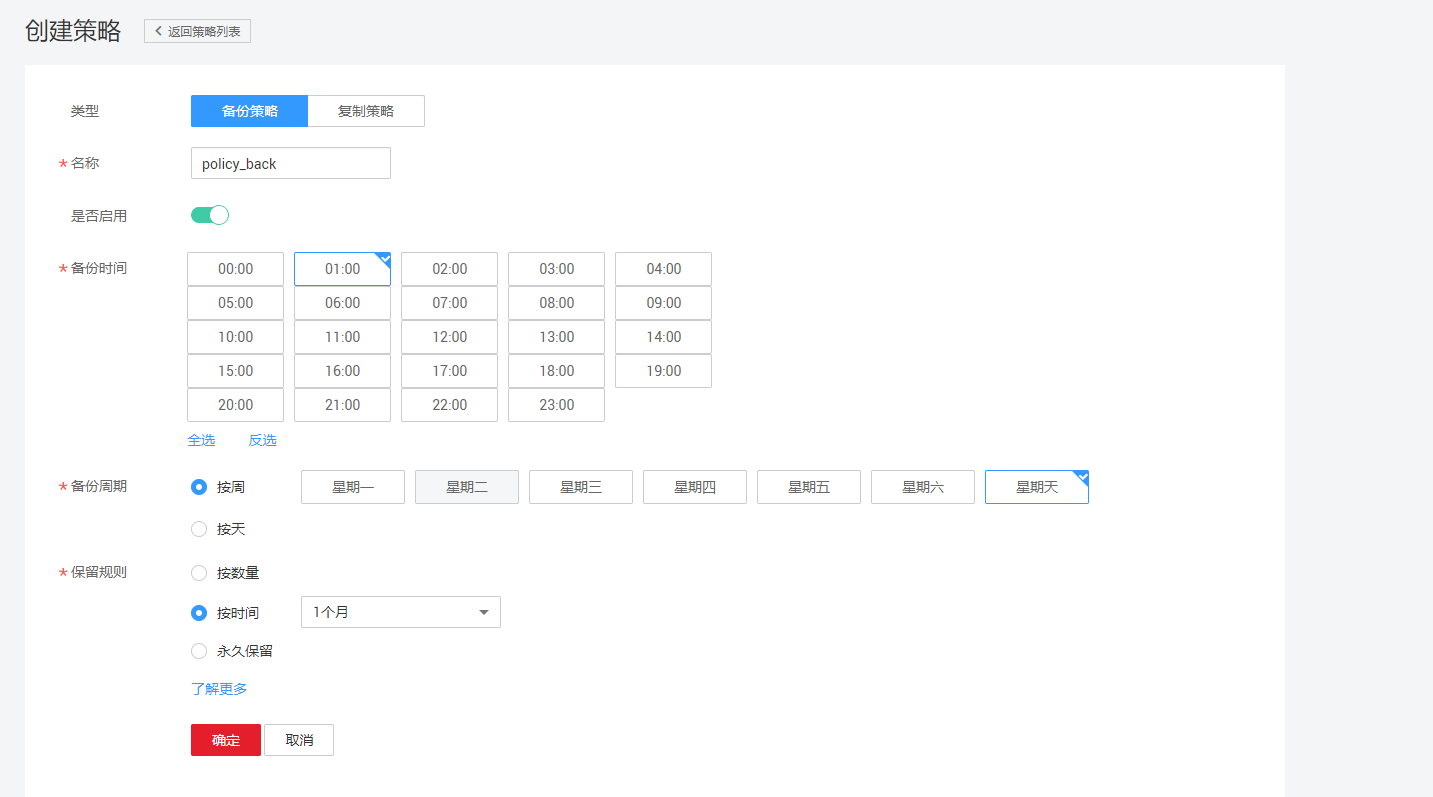
Task: Select the 23:00 backup time
Action: click(556, 405)
